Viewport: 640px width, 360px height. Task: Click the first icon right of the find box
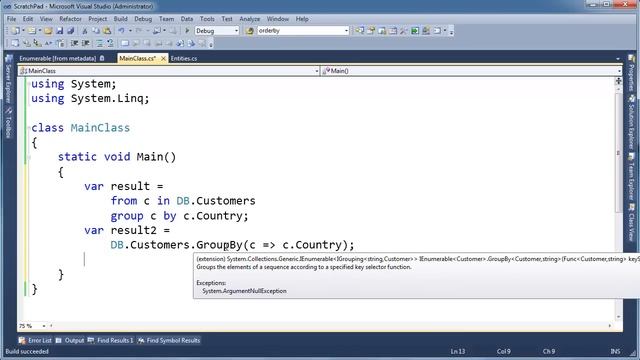tap(359, 31)
